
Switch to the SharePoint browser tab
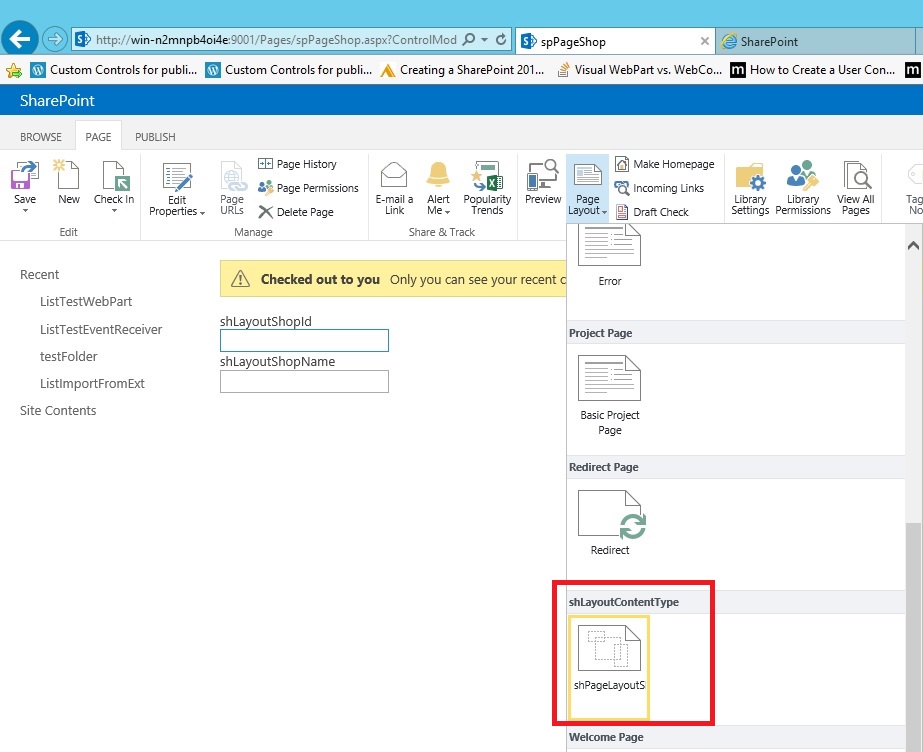[x=815, y=41]
